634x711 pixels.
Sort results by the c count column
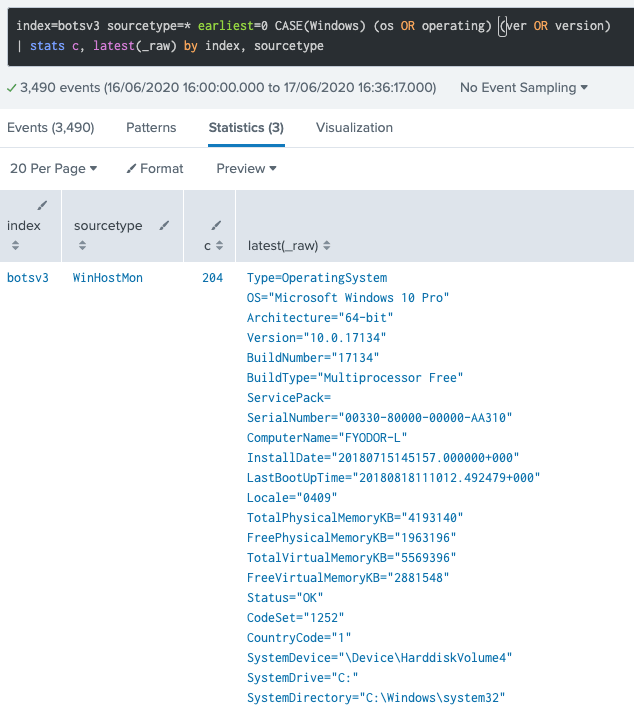219,245
